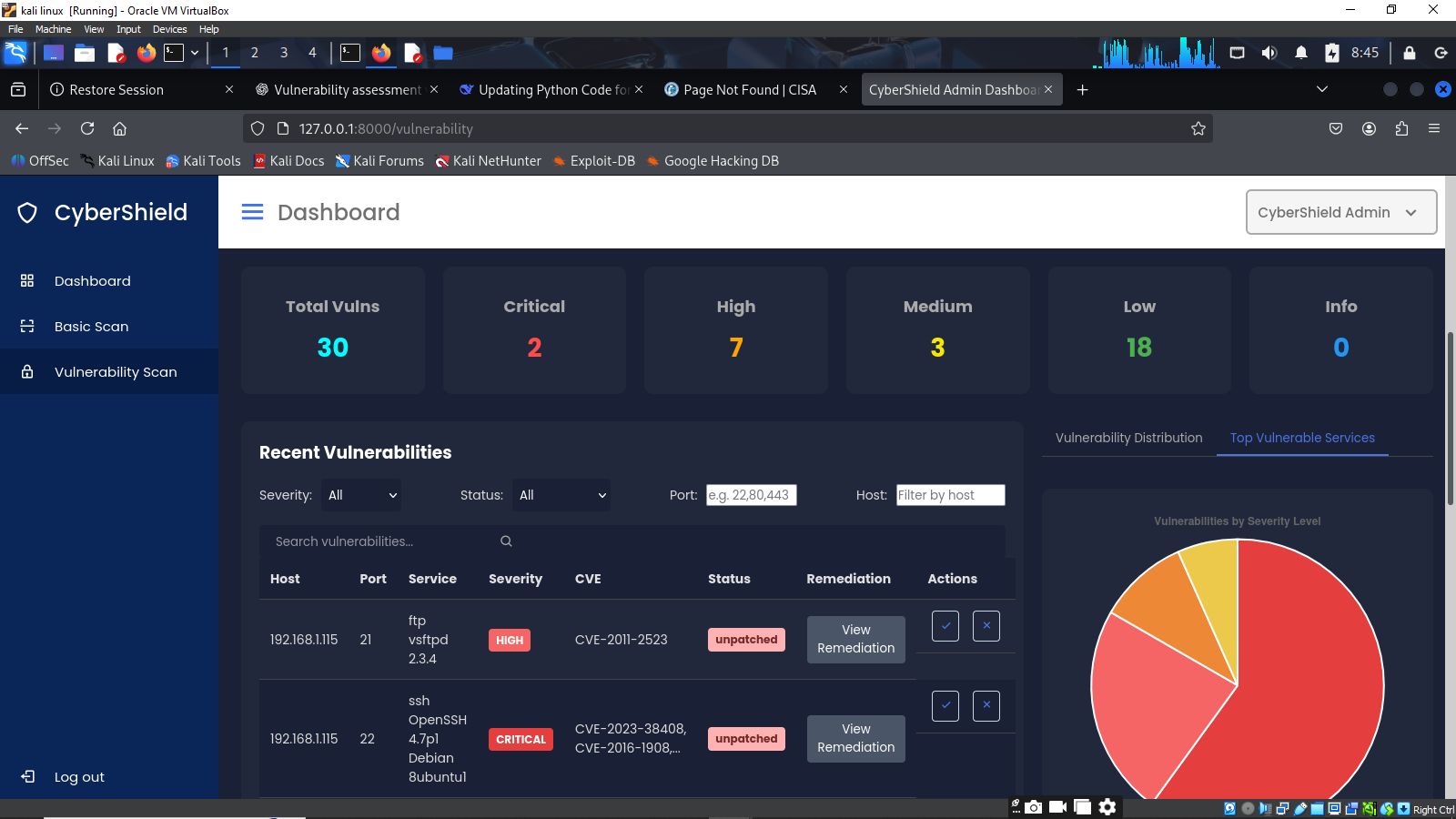Open Basic Scan in the sidebar
This screenshot has height=819, width=1456.
[109, 327]
